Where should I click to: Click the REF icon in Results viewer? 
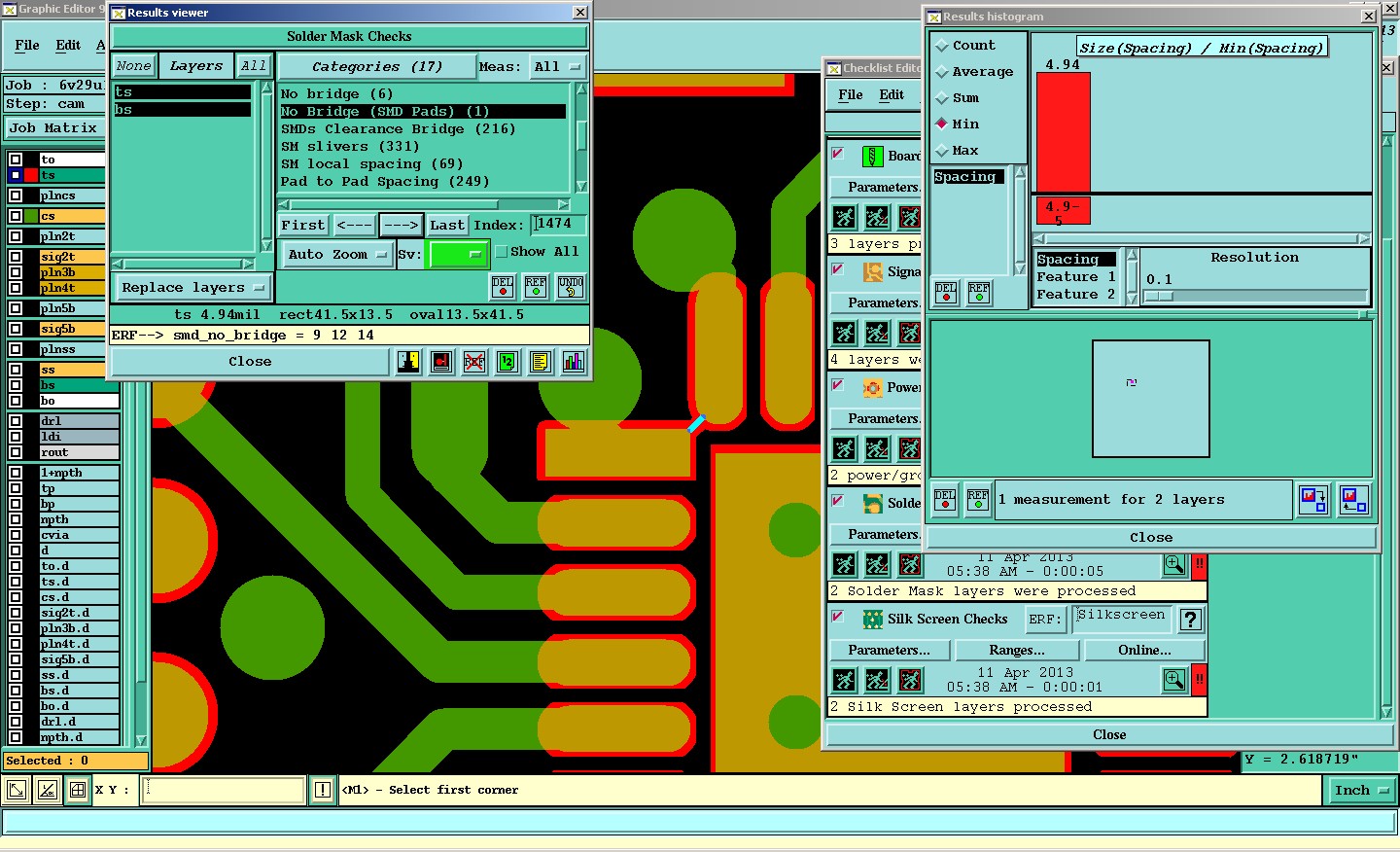pos(536,286)
